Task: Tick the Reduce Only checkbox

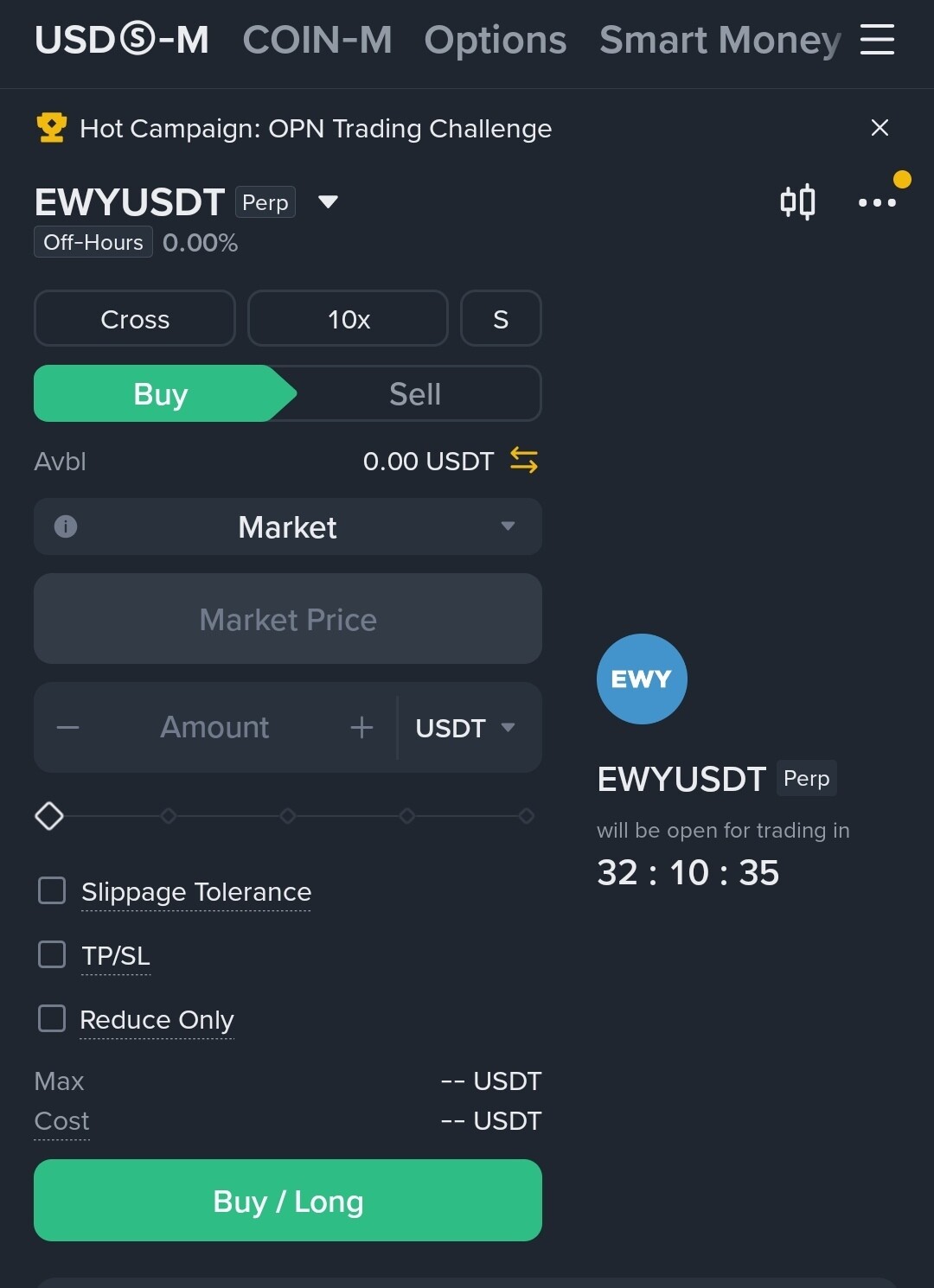Action: coord(52,1018)
